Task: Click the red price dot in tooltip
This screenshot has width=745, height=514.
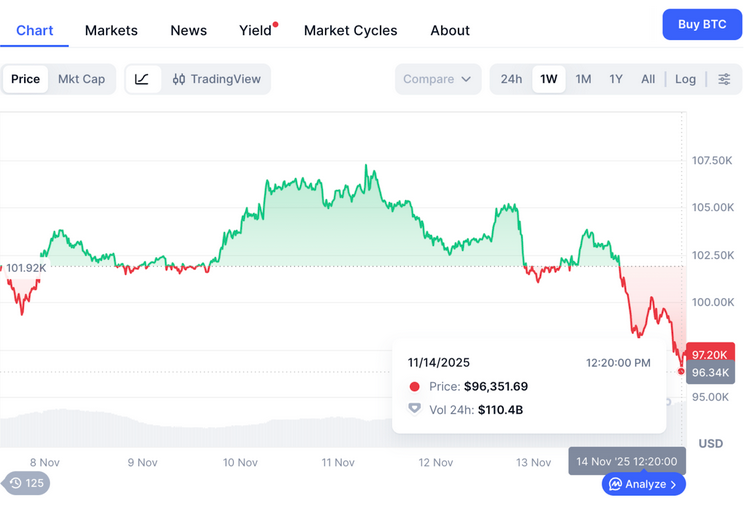Action: (x=415, y=387)
